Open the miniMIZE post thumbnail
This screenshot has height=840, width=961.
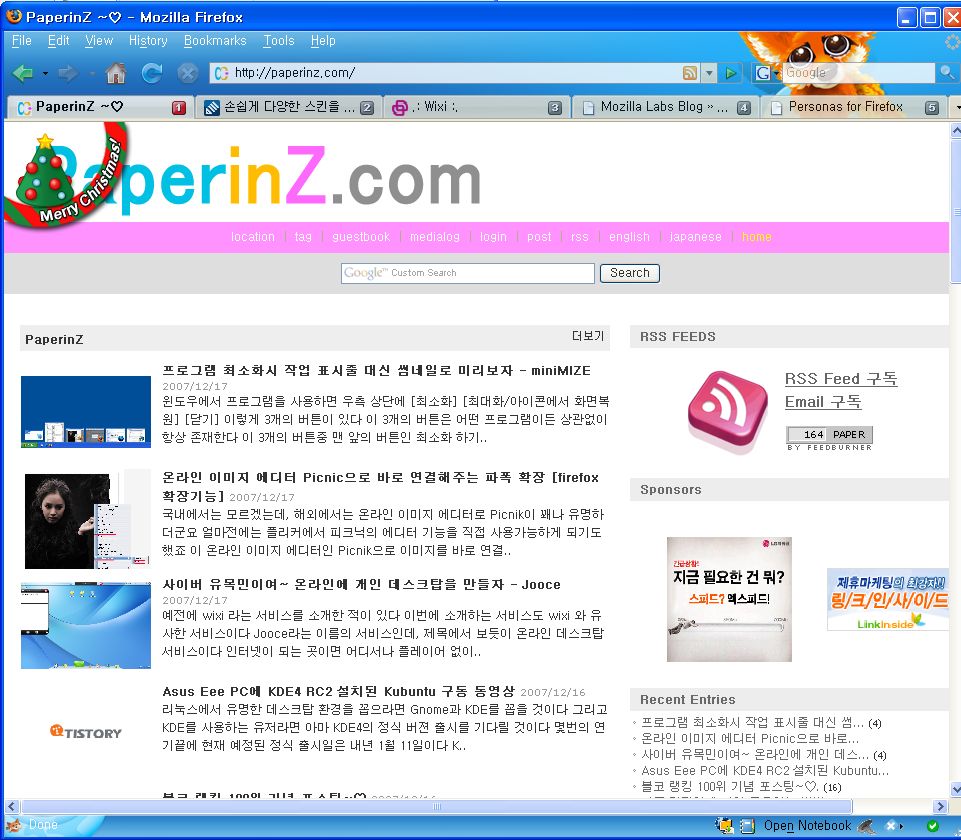pyautogui.click(x=86, y=412)
